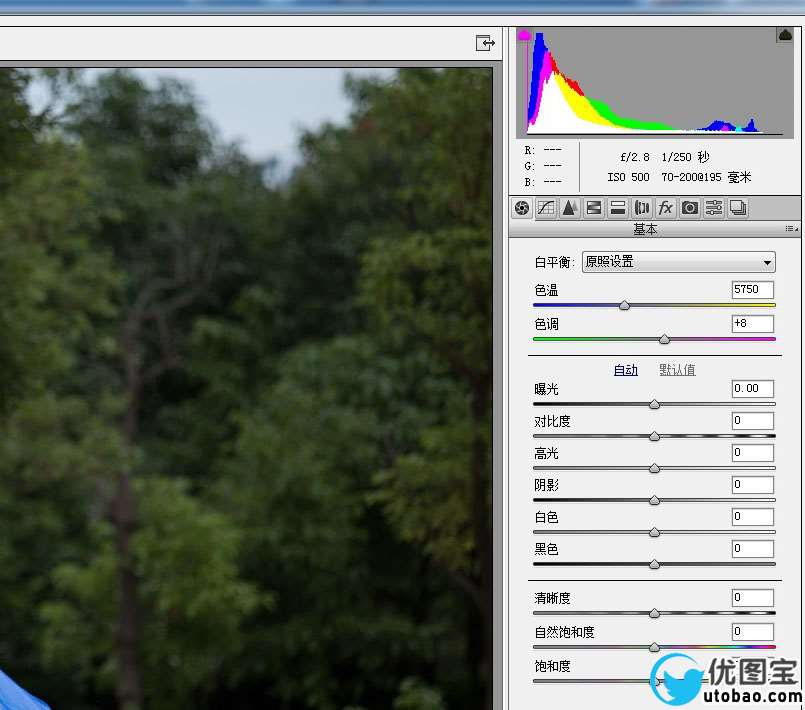Click the 曝光 value field
805x710 pixels.
[x=753, y=389]
